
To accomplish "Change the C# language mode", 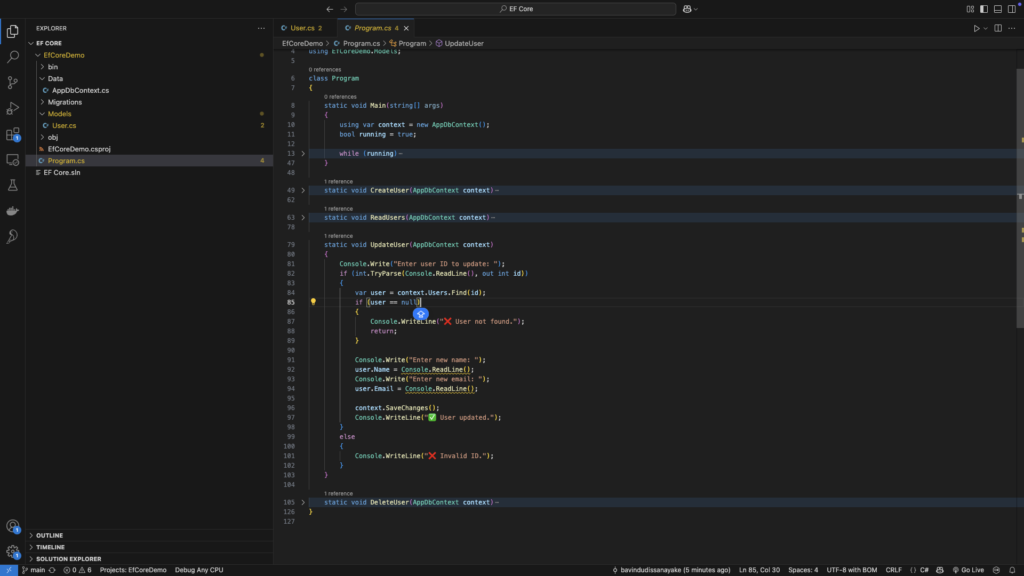I will tap(924, 570).
